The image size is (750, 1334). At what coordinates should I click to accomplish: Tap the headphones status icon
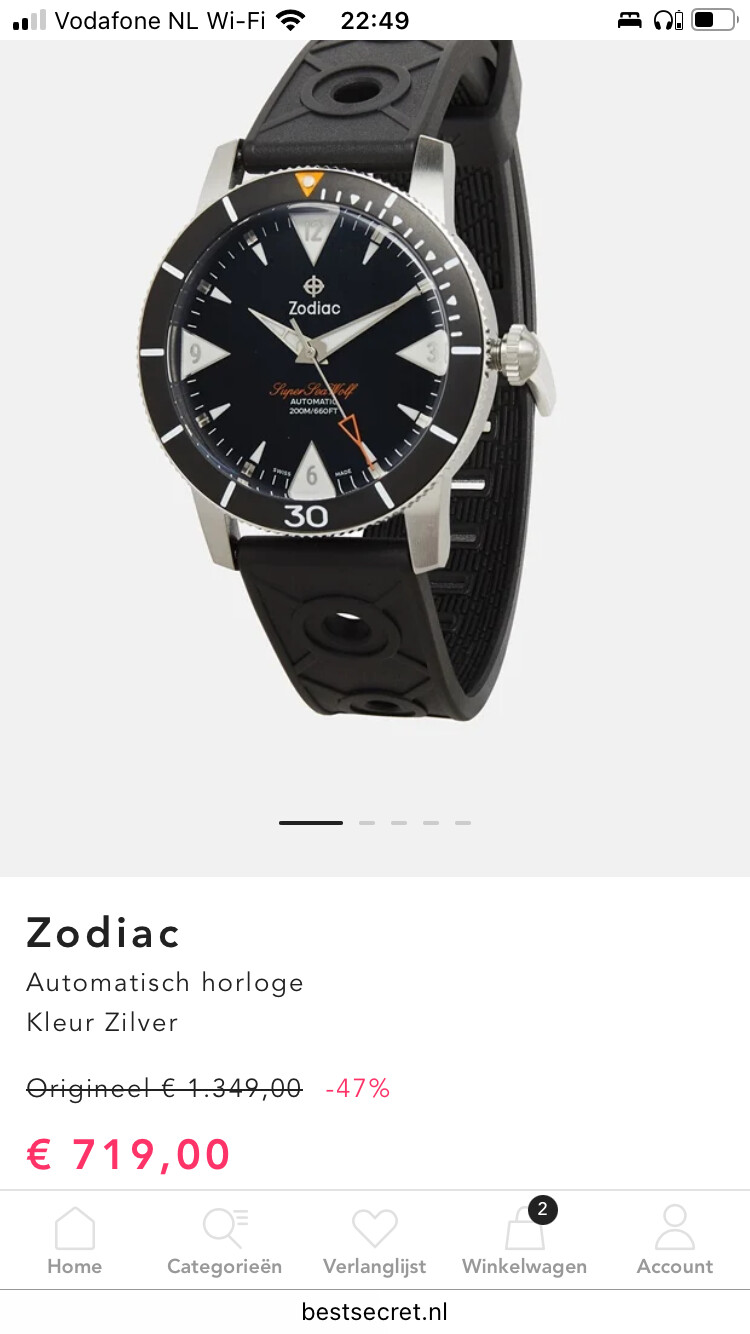(668, 20)
